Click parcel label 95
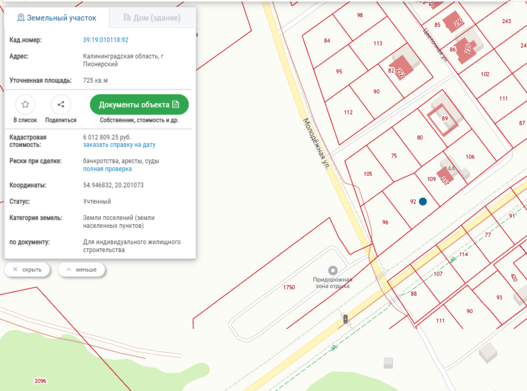The image size is (527, 391). [x=339, y=72]
